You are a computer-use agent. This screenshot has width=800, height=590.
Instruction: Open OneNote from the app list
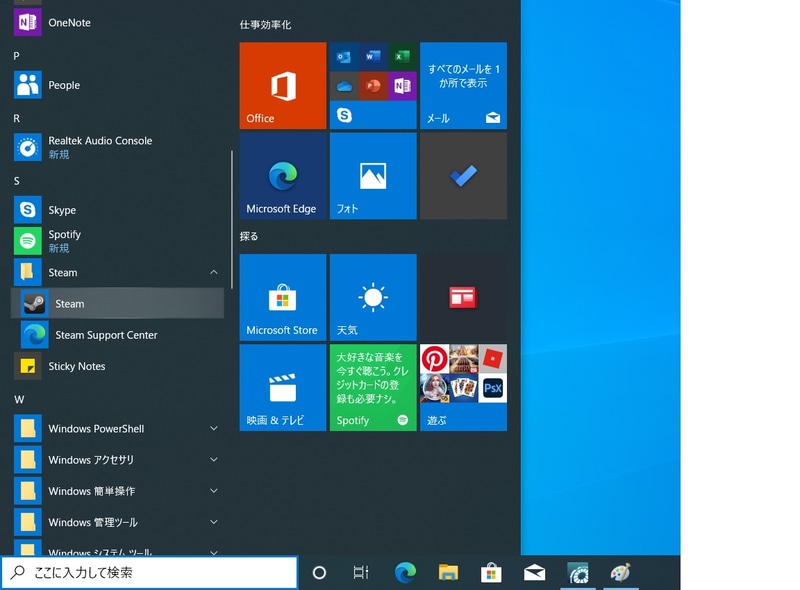(117, 22)
